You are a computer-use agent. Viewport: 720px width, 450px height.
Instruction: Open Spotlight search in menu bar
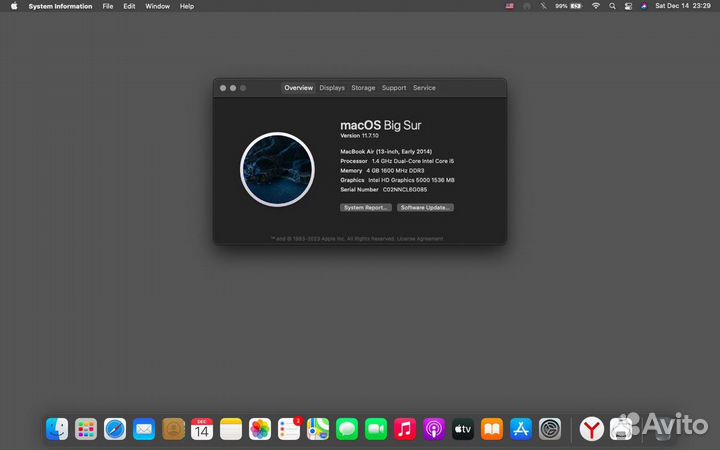(x=612, y=6)
